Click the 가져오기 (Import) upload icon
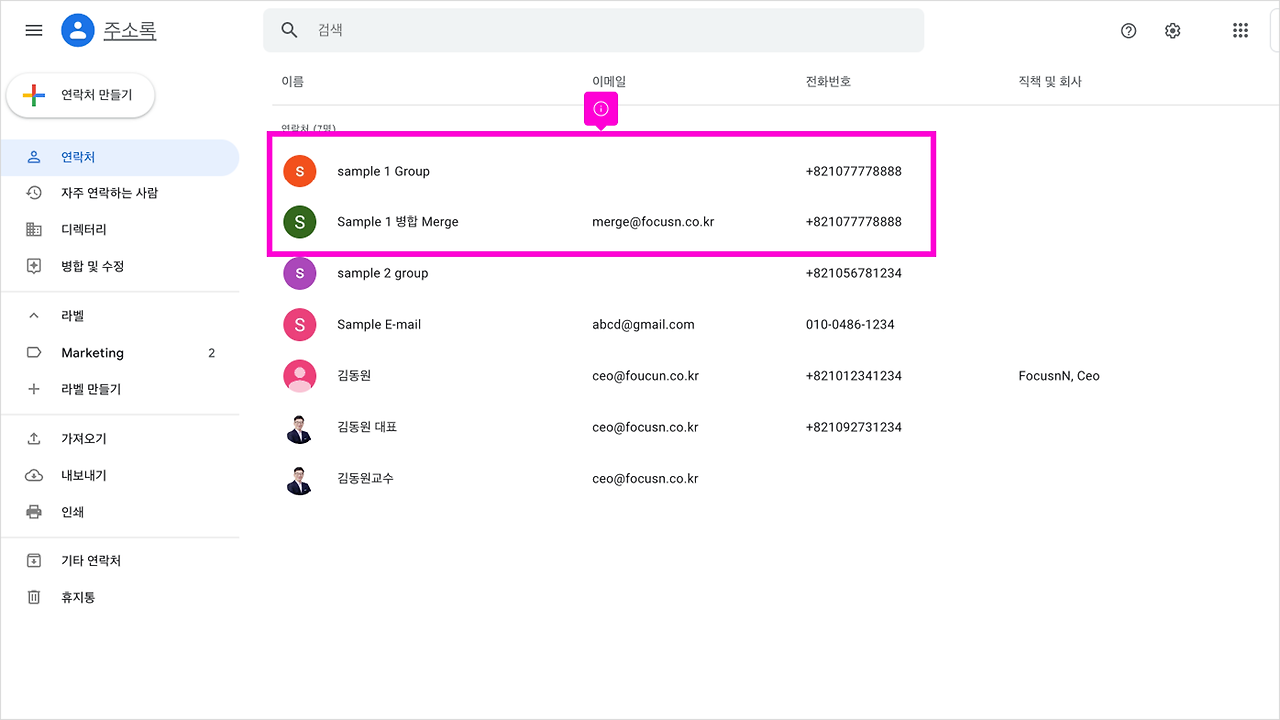The width and height of the screenshot is (1280, 720). [x=33, y=438]
